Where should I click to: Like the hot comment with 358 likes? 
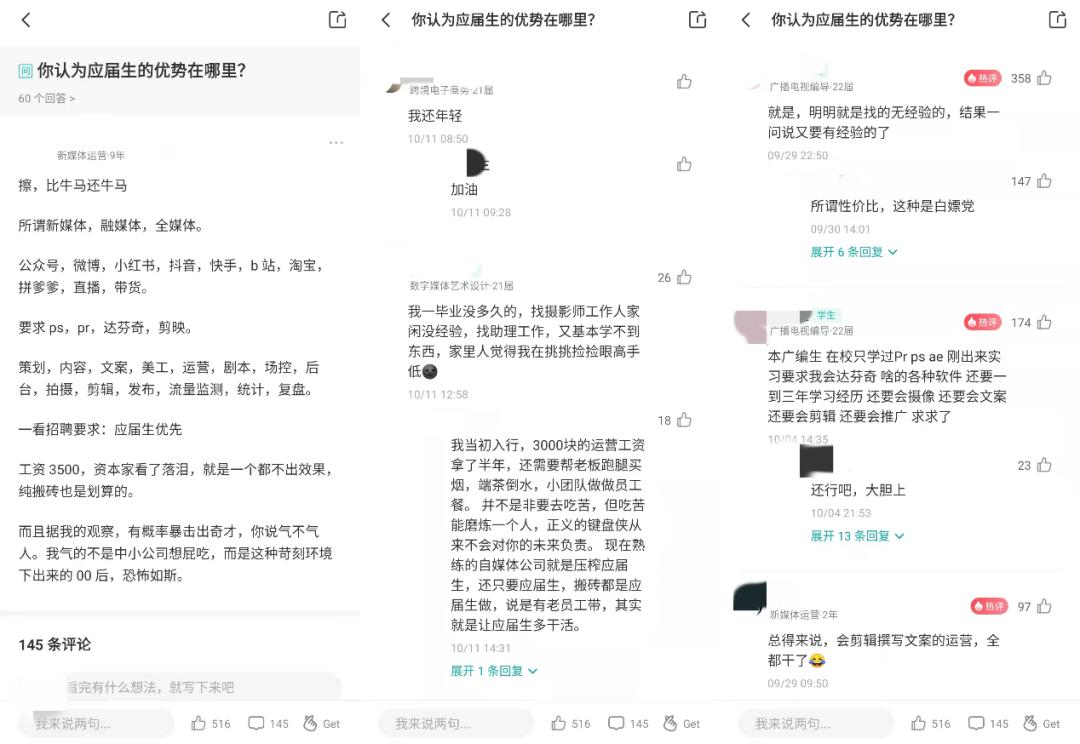coord(1044,78)
